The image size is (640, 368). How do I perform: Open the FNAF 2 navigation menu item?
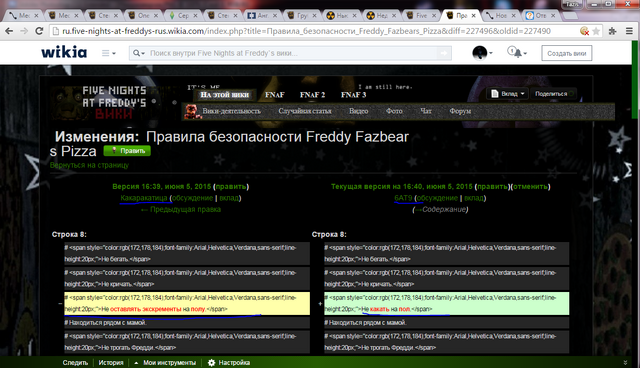[x=312, y=95]
